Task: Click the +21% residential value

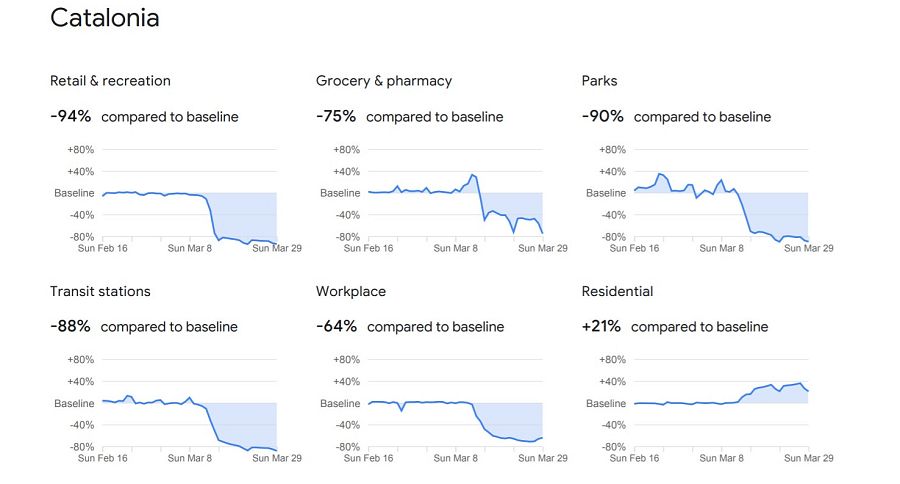Action: click(x=601, y=327)
